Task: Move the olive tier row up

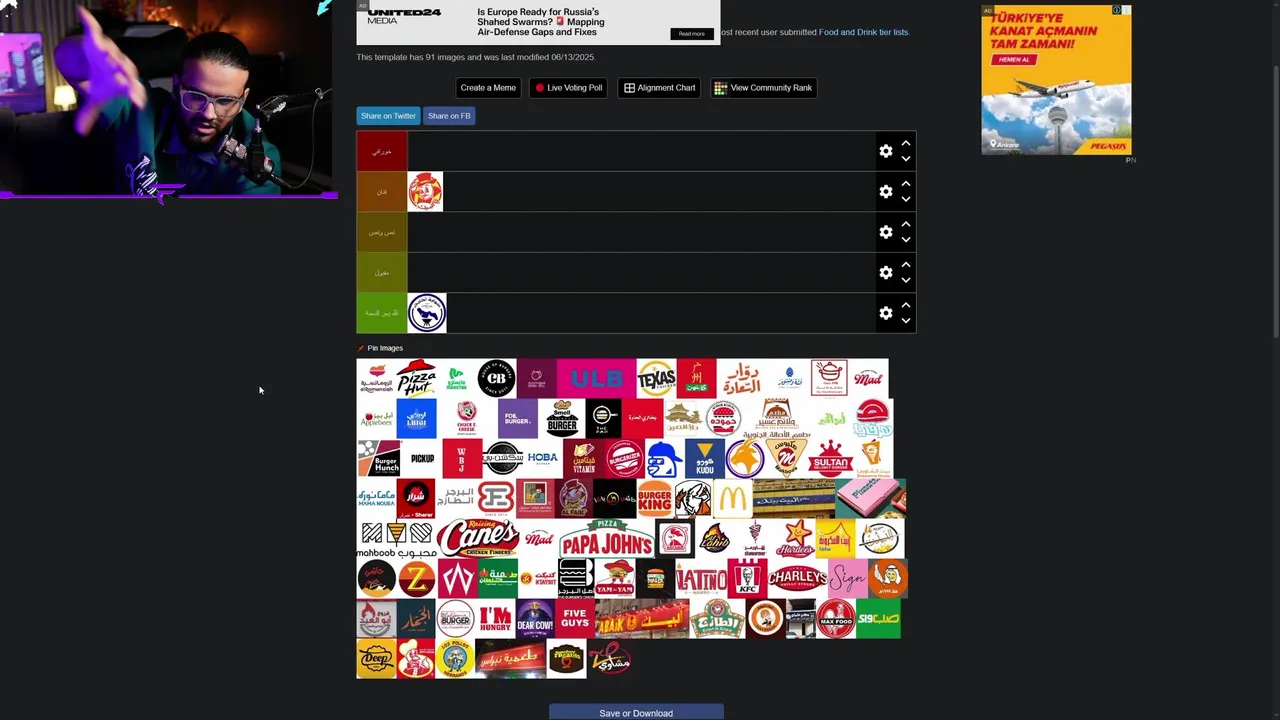Action: click(906, 225)
